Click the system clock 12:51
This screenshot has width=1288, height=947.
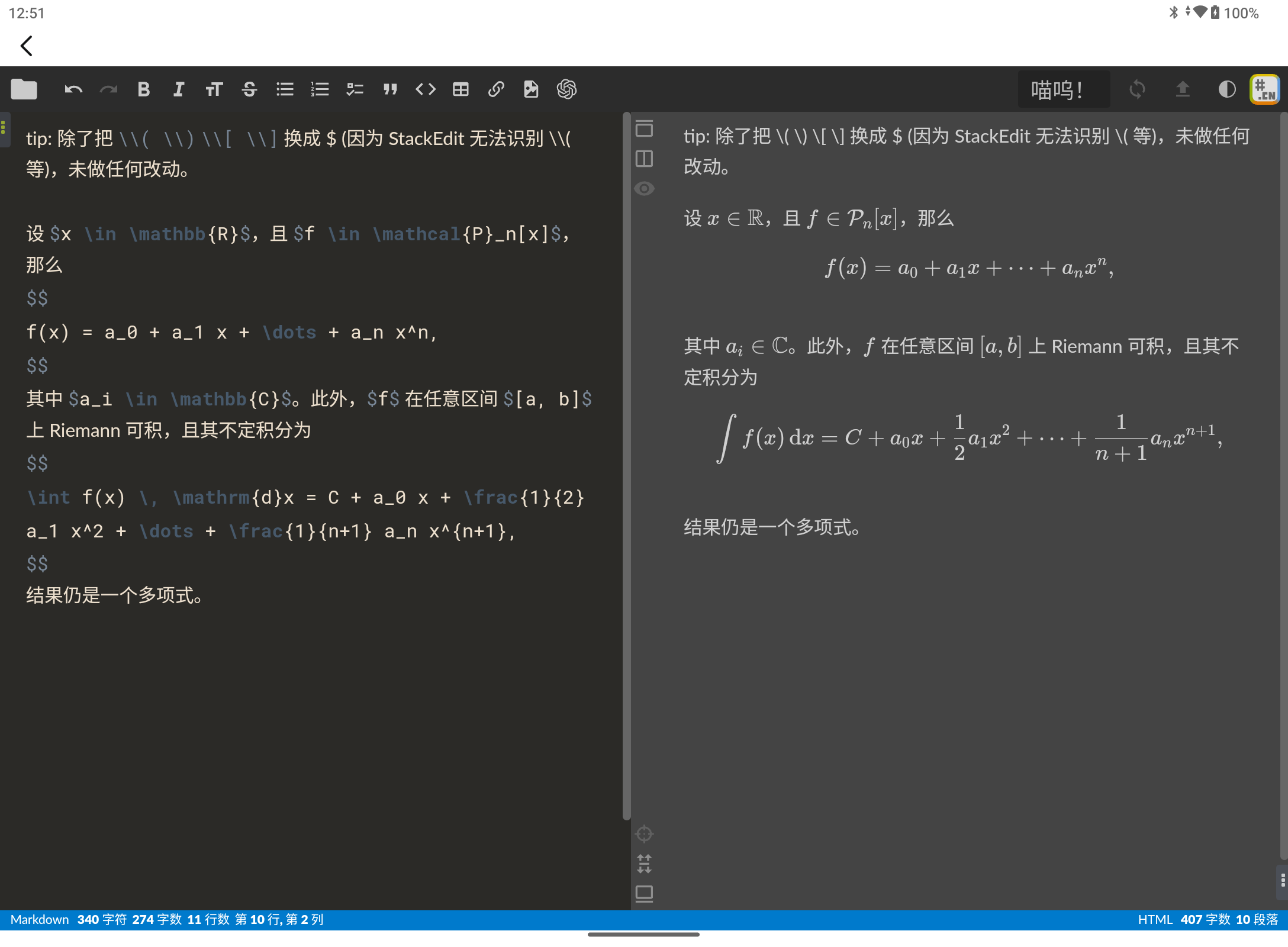[x=27, y=13]
